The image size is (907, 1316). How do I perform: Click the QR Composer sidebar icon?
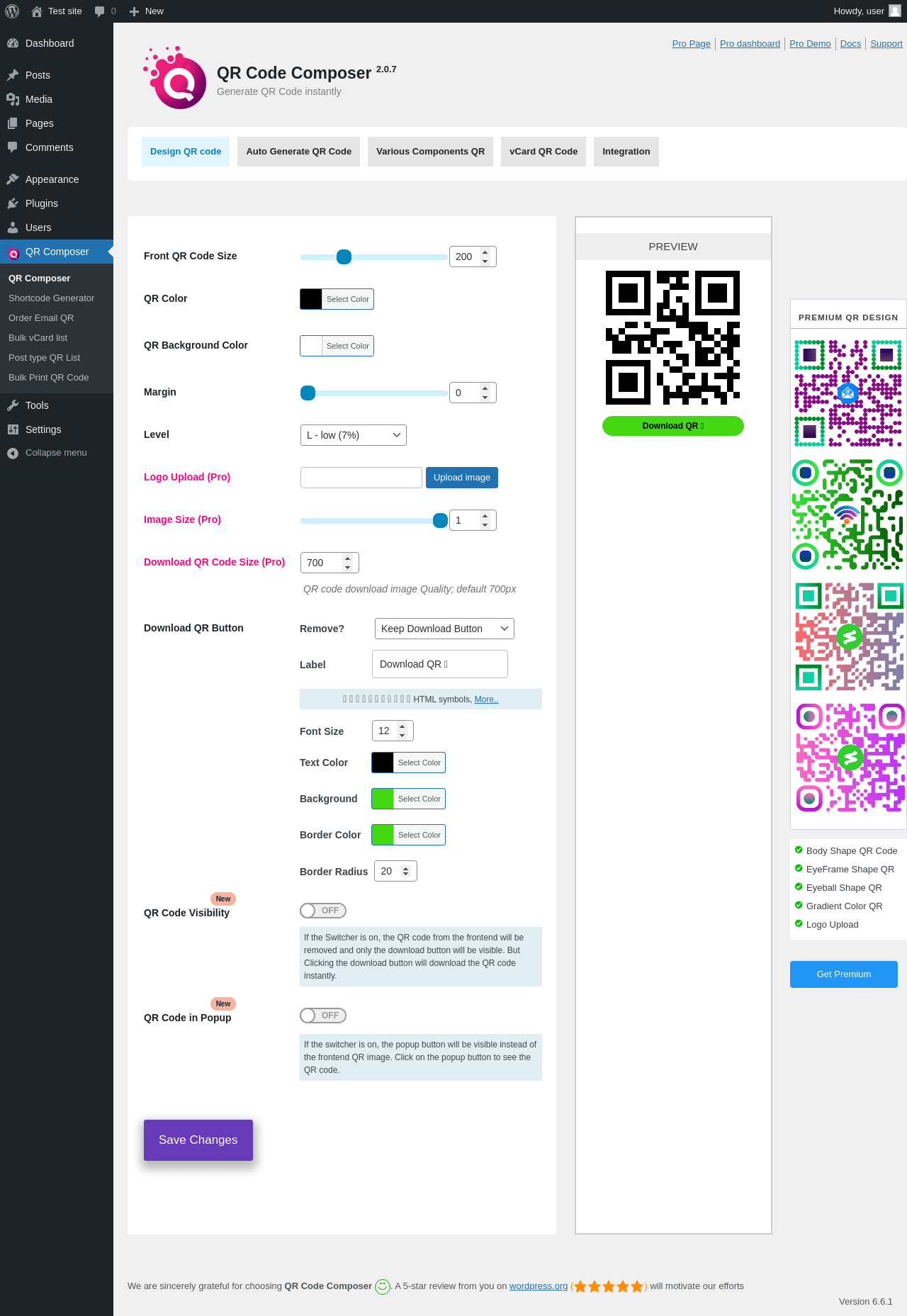[x=13, y=252]
